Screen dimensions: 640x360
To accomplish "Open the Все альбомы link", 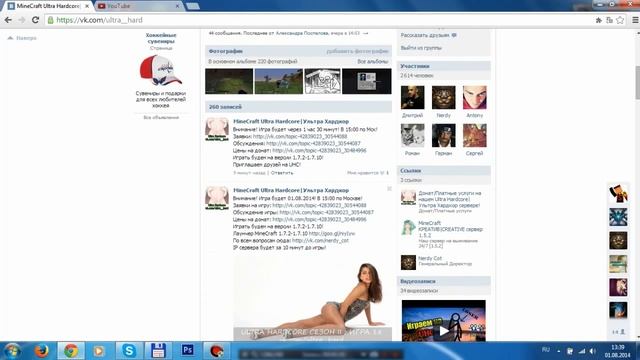I will point(373,61).
